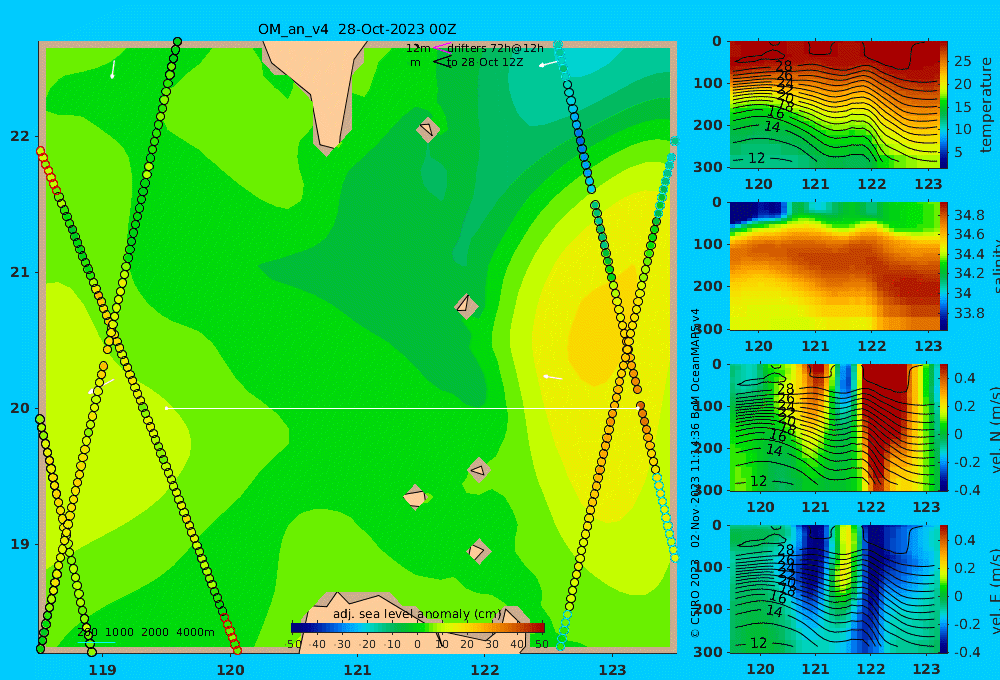The width and height of the screenshot is (1000, 680).
Task: Click the "to 28 Oct 12Z" legend text
Action: [x=485, y=63]
